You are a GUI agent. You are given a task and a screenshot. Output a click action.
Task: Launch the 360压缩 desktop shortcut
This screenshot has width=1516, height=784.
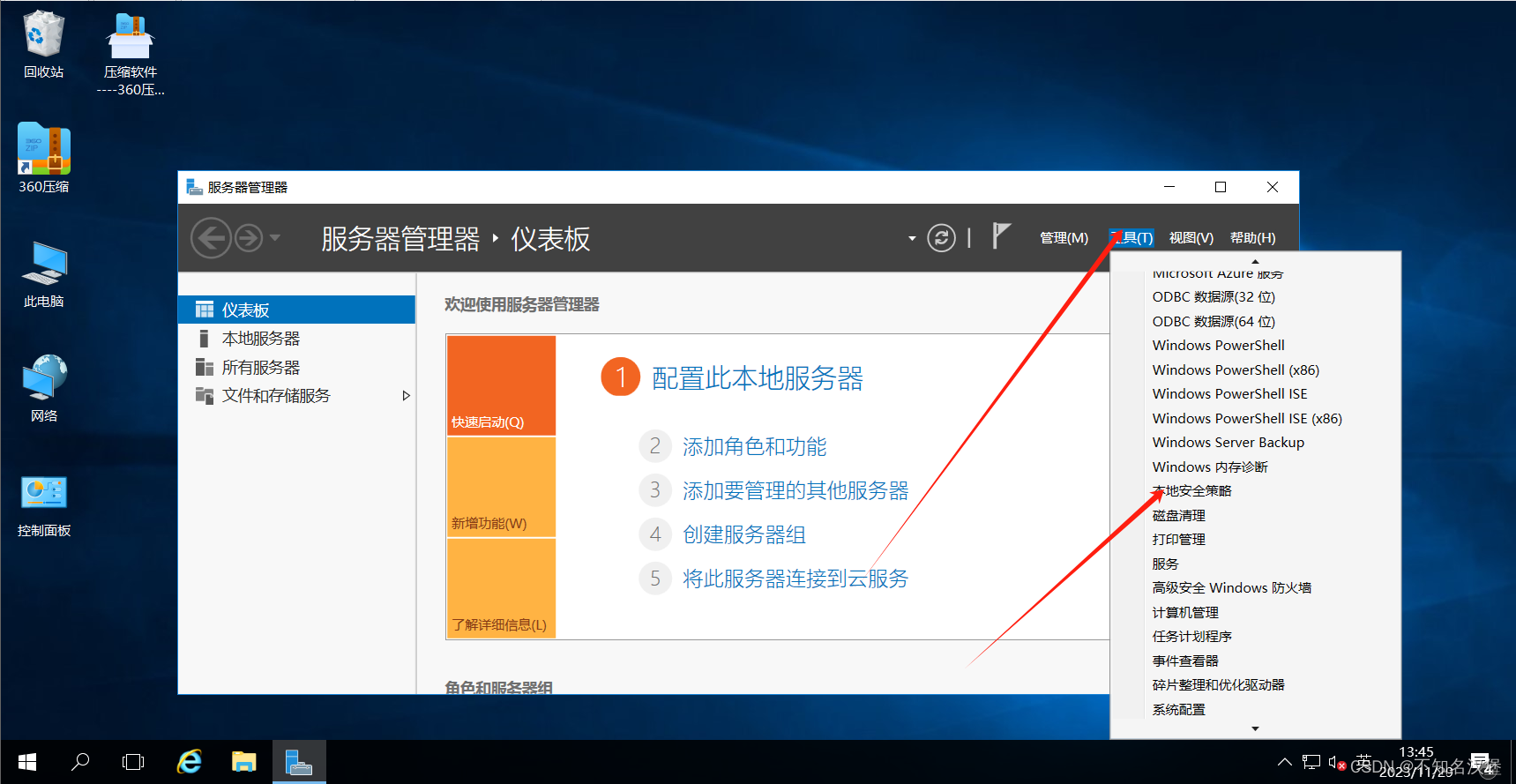coord(43,159)
